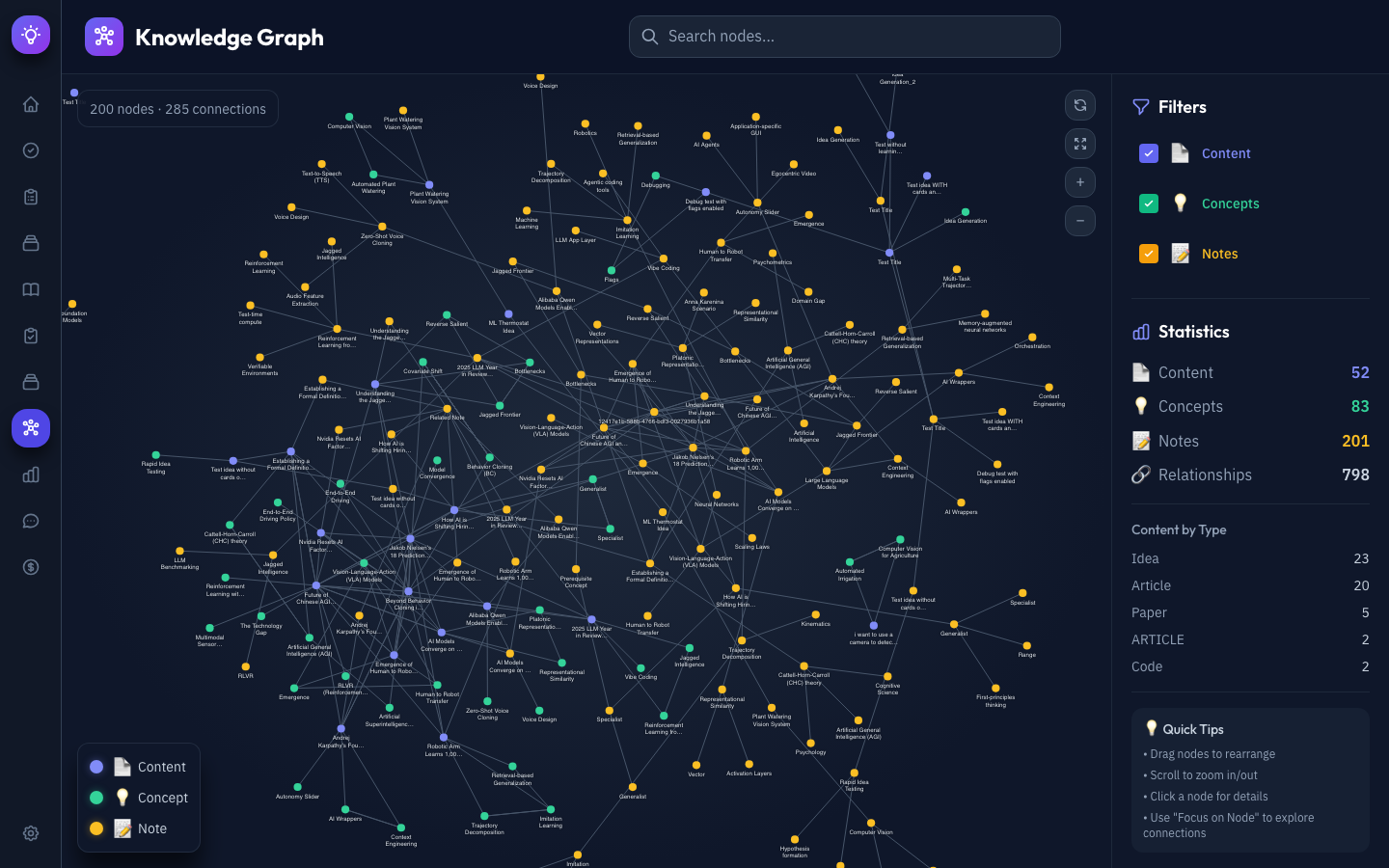
Task: Open settings gear in sidebar
Action: 31,833
